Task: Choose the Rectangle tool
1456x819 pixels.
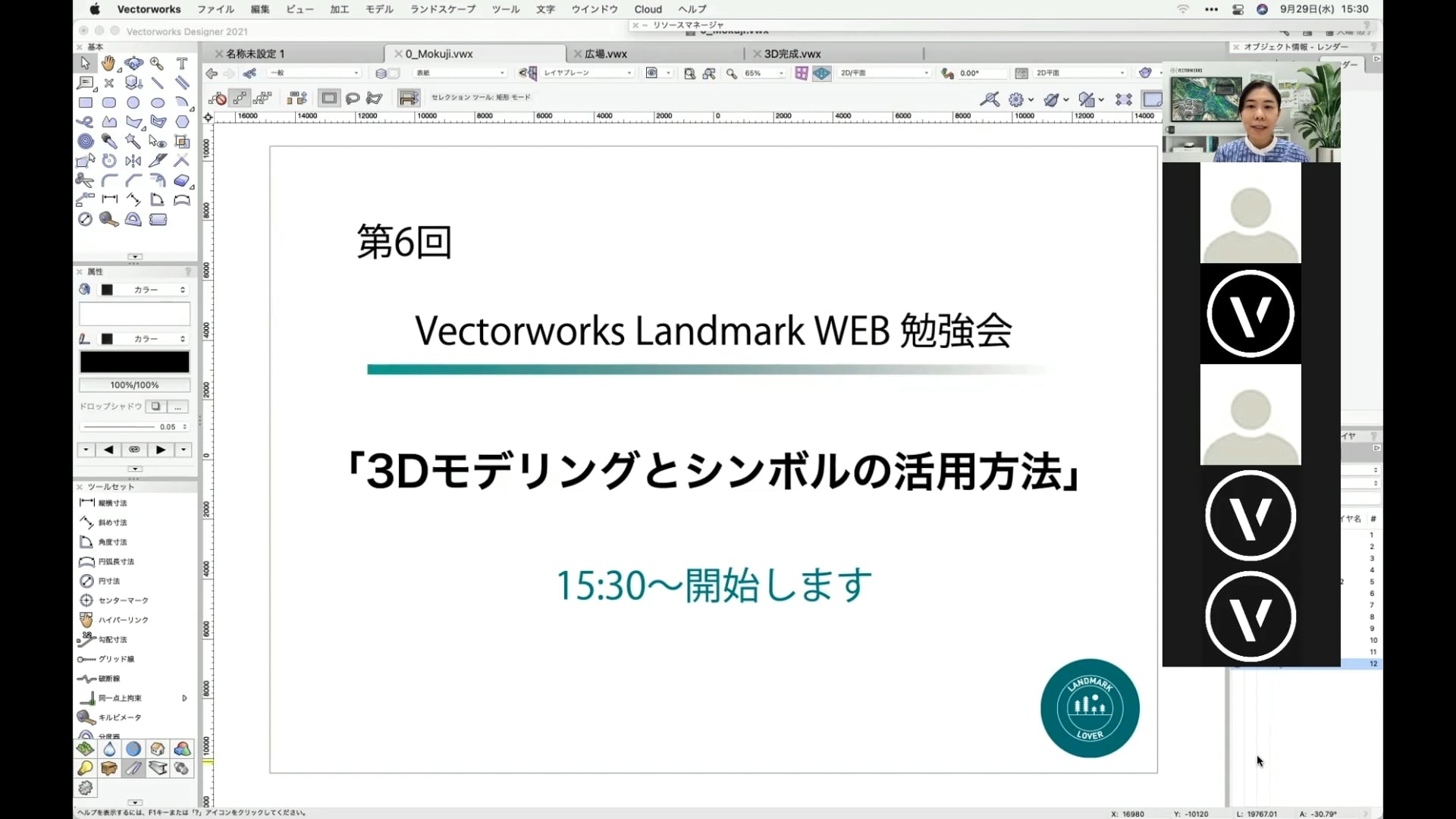Action: click(86, 102)
